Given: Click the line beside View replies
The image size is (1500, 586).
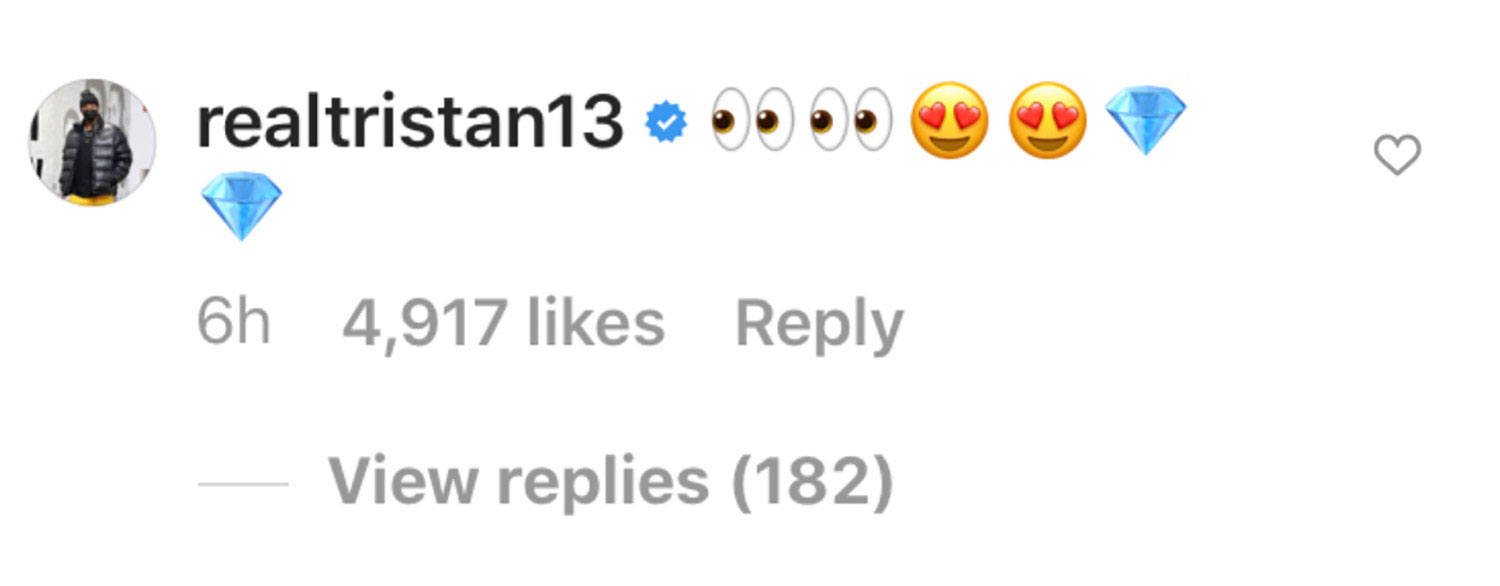Looking at the screenshot, I should (243, 484).
